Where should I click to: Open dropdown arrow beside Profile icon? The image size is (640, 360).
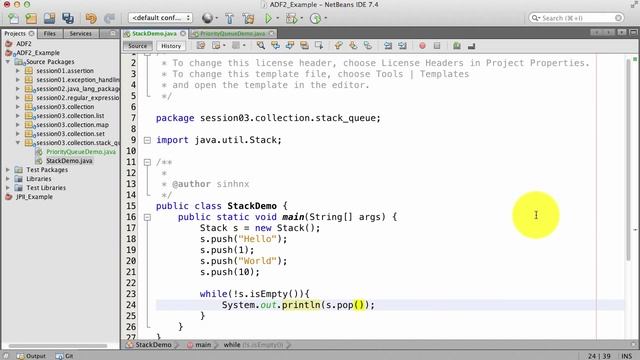pos(325,18)
